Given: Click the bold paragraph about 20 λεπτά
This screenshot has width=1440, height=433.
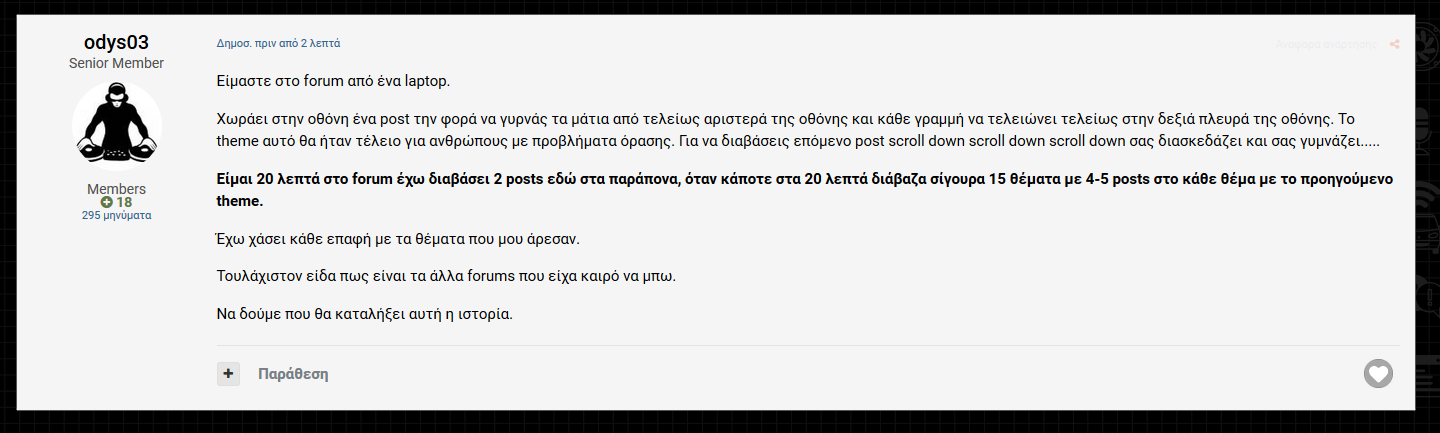Looking at the screenshot, I should (x=805, y=189).
